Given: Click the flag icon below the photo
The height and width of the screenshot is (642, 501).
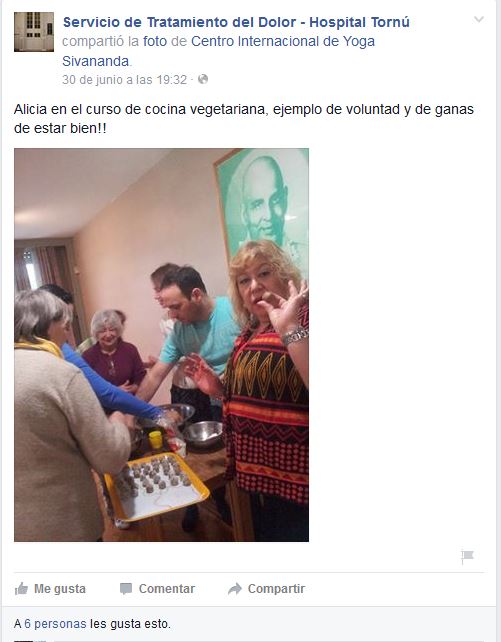Looking at the screenshot, I should [x=467, y=557].
